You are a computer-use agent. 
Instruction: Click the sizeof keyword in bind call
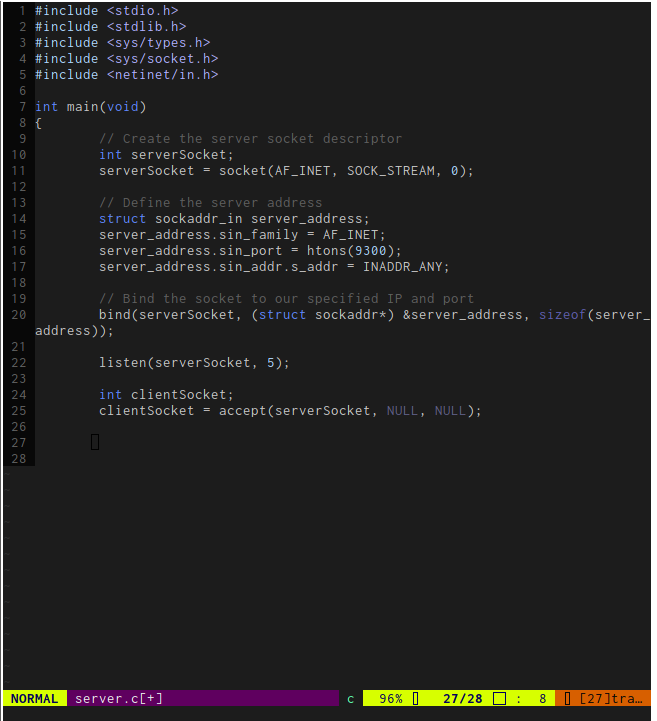[x=562, y=315]
